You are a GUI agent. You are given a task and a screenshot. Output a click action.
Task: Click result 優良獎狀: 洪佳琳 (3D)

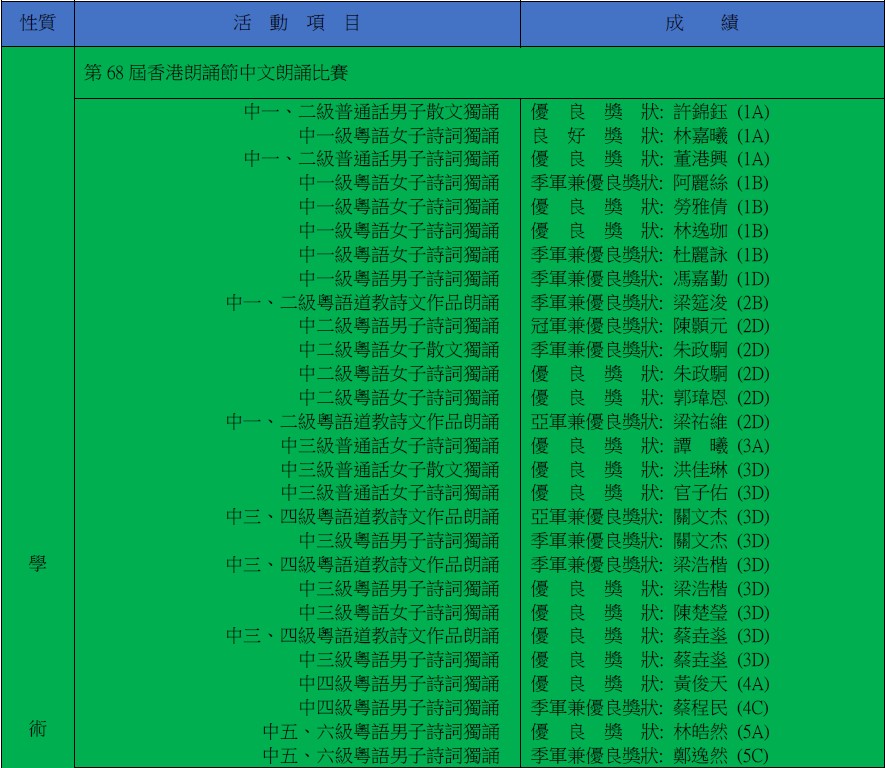pyautogui.click(x=650, y=469)
